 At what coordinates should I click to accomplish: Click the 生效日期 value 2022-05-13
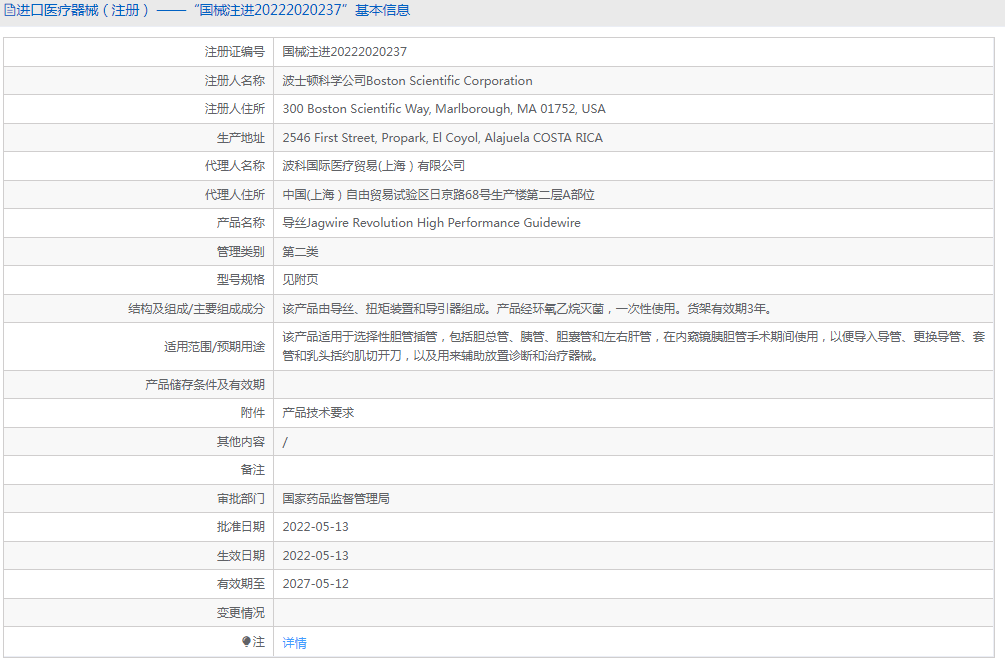pos(315,556)
